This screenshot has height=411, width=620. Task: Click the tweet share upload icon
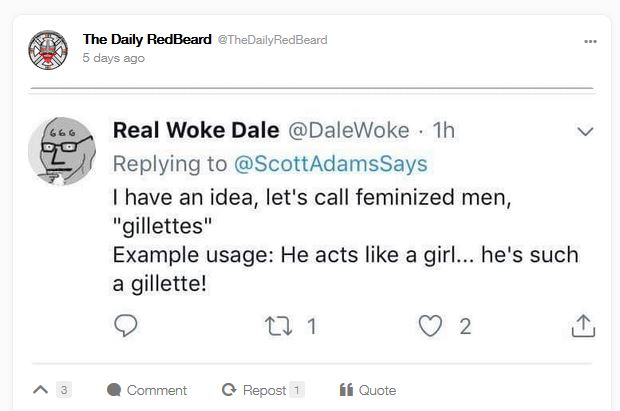pyautogui.click(x=583, y=325)
